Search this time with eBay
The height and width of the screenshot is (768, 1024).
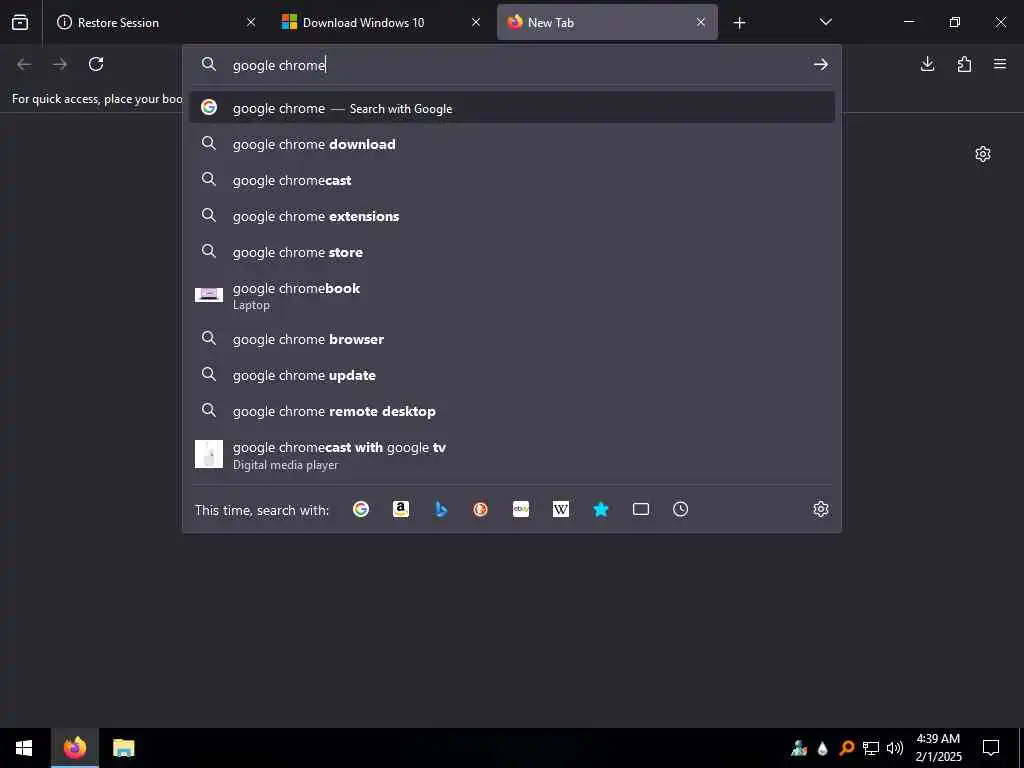(520, 509)
